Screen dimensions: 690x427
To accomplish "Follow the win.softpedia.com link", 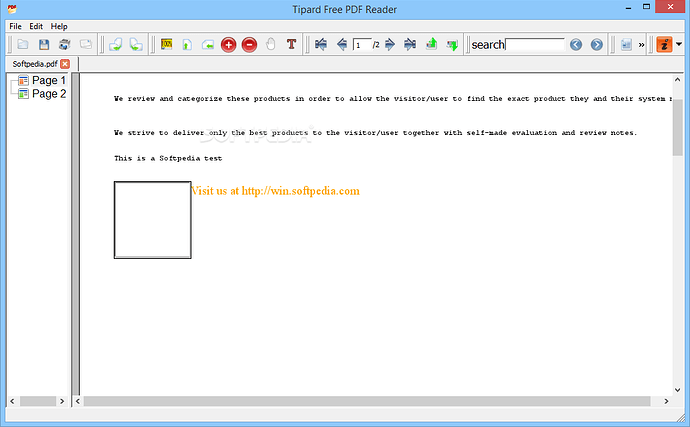I will (x=301, y=191).
